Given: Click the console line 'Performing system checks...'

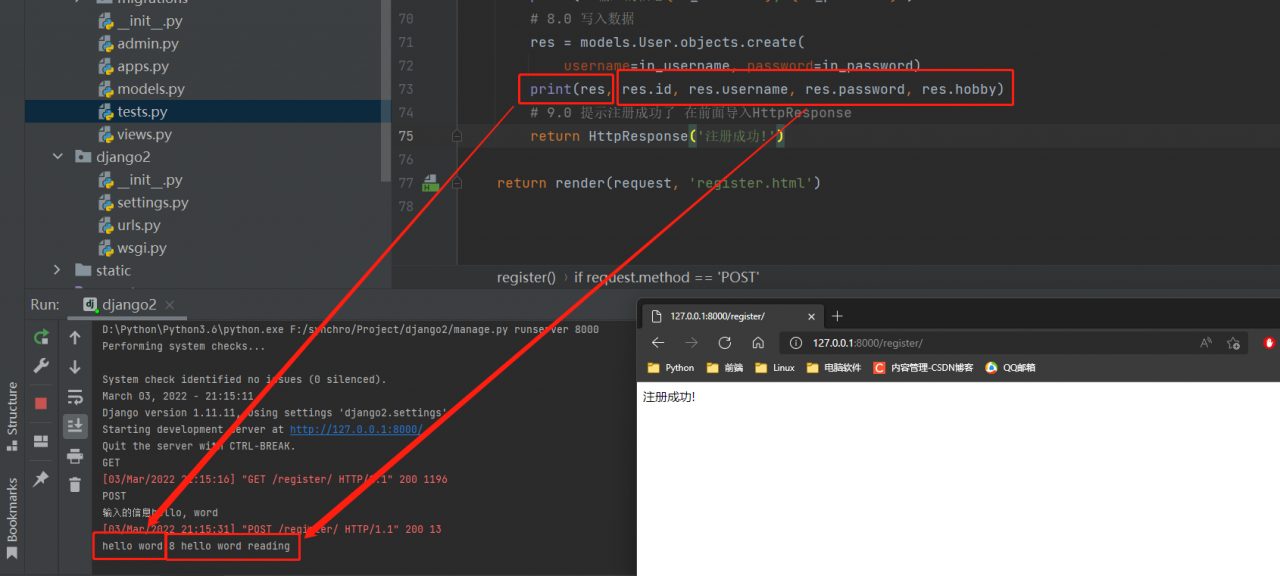Looking at the screenshot, I should [x=183, y=346].
